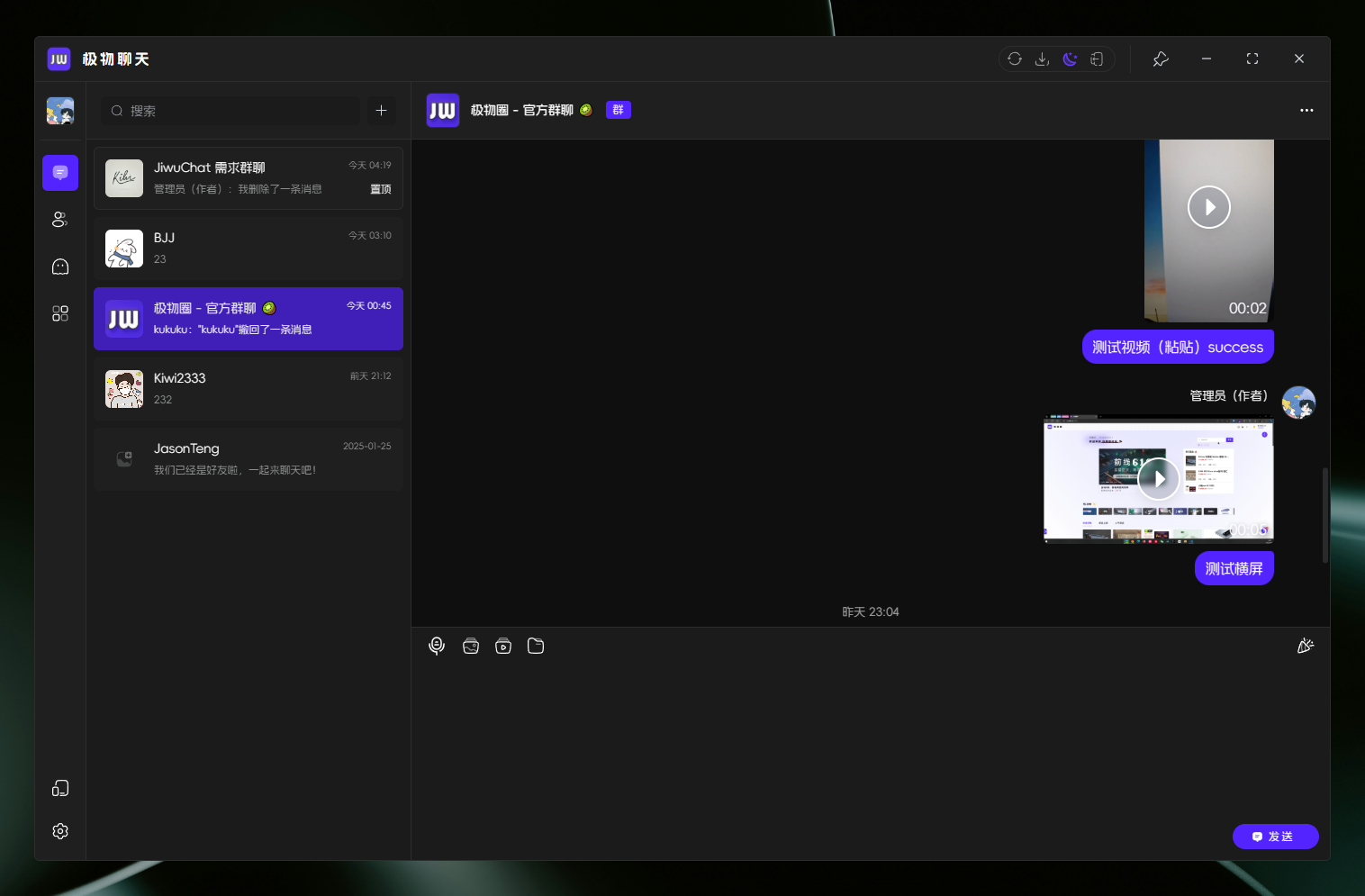Click the download icon in title bar
This screenshot has width=1365, height=896.
tap(1042, 59)
